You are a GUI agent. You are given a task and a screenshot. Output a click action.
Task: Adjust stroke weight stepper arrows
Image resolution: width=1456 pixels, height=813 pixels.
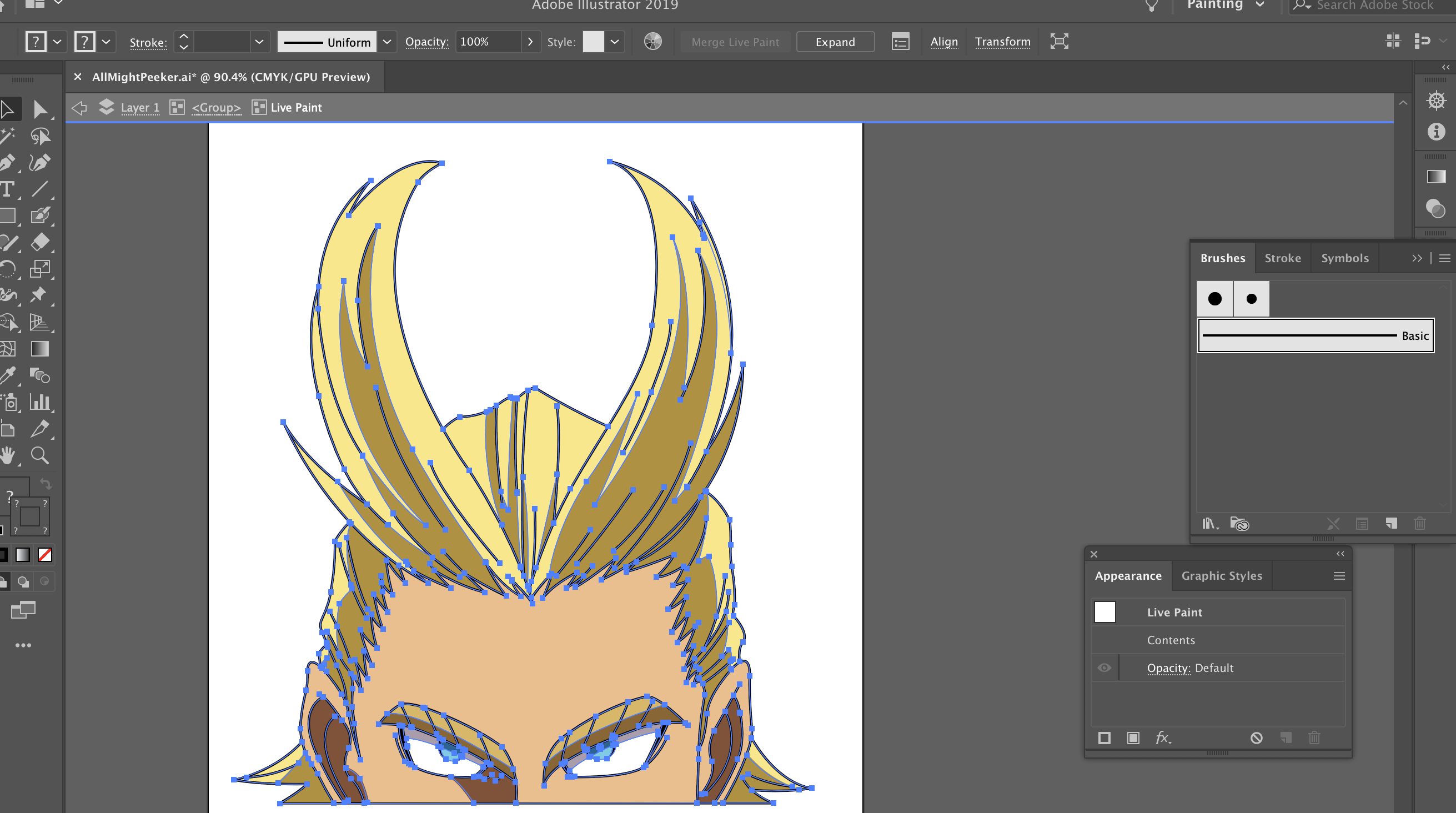coord(183,42)
